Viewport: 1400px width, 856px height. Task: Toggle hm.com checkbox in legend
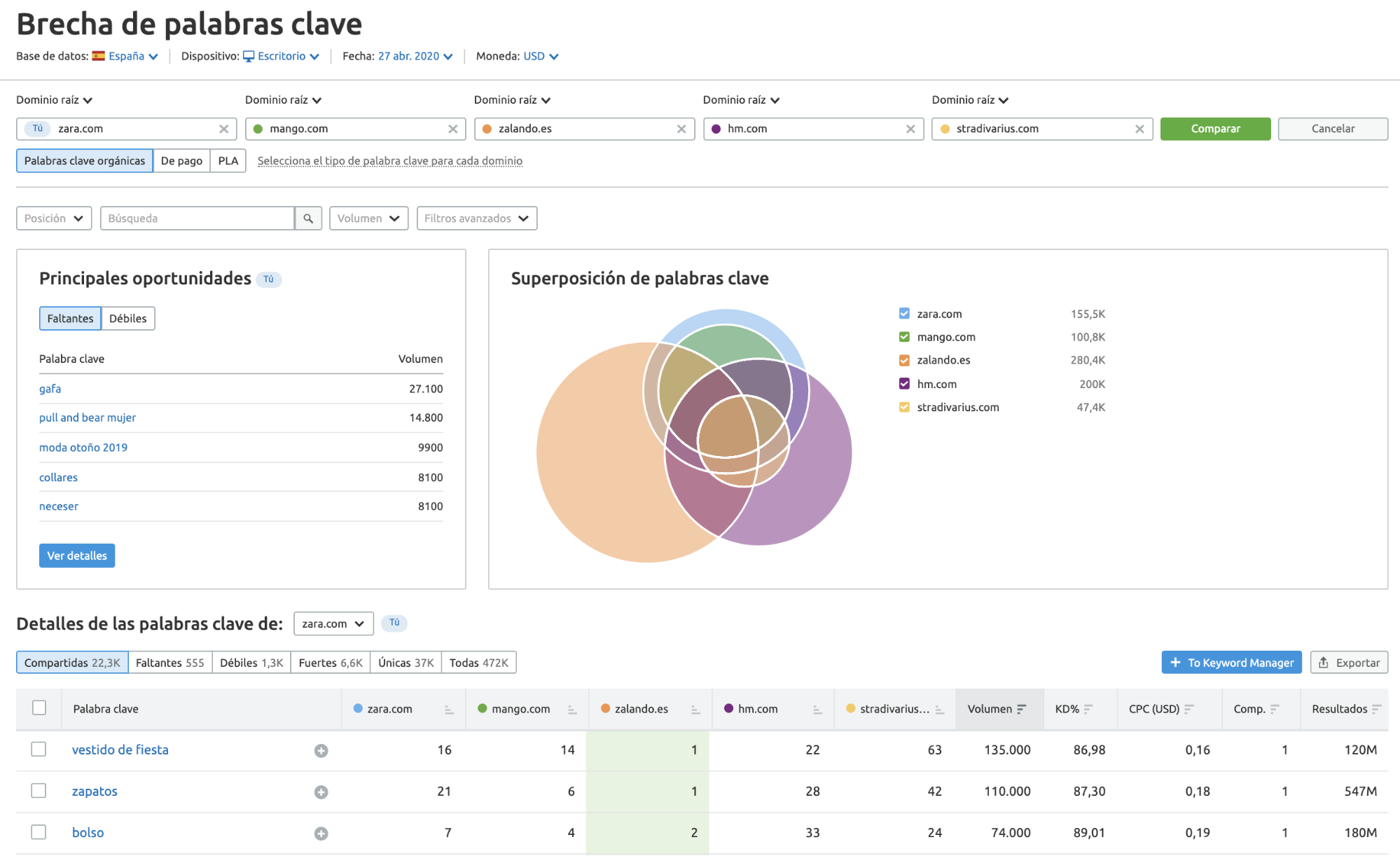[904, 384]
